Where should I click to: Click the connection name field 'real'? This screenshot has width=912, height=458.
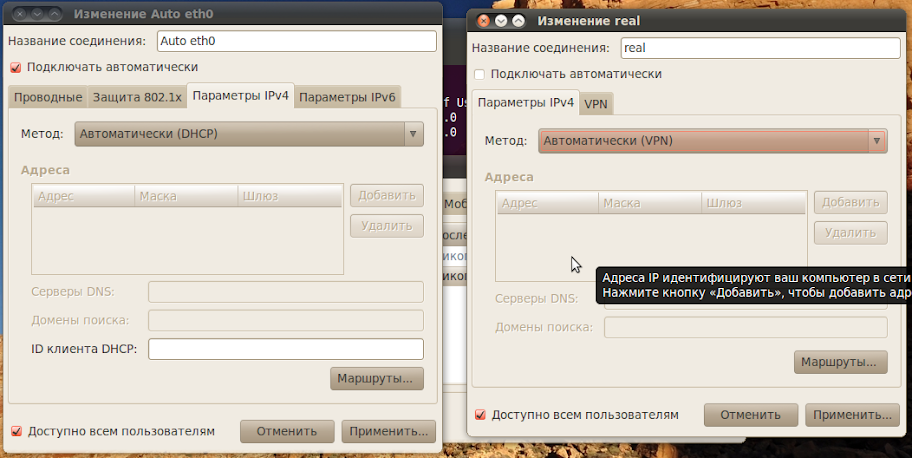tap(760, 48)
